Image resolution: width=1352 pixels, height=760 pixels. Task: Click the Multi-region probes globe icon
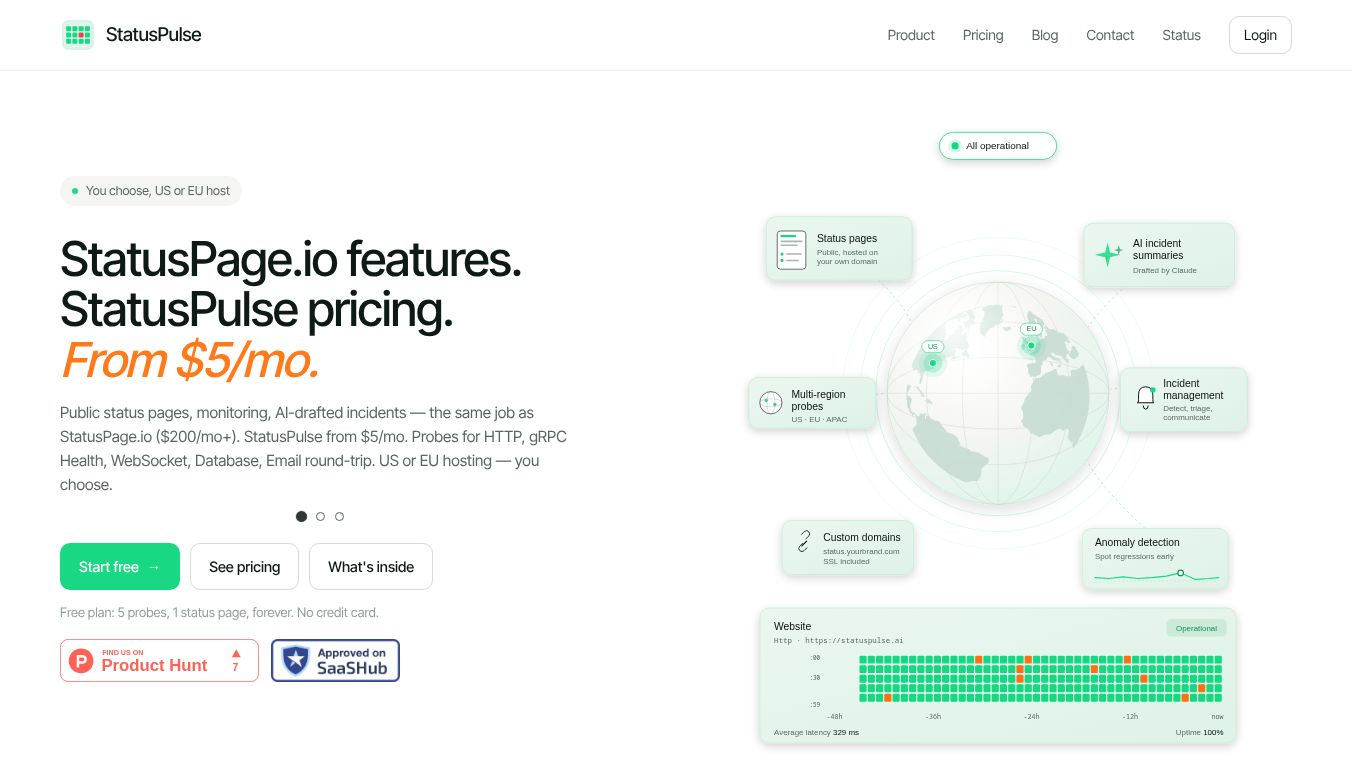coord(770,403)
